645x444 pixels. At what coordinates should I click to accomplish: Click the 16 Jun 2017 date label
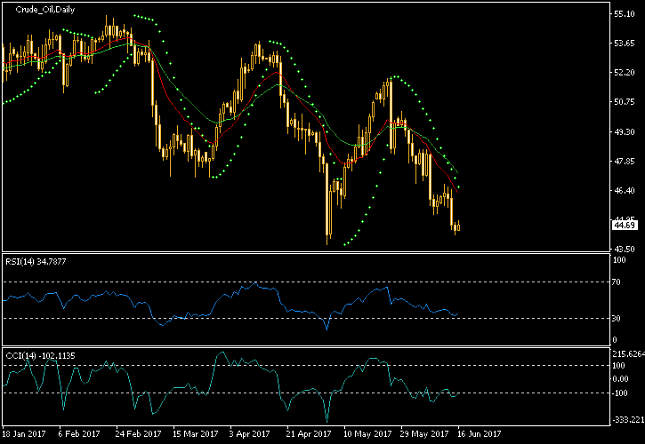[479, 434]
